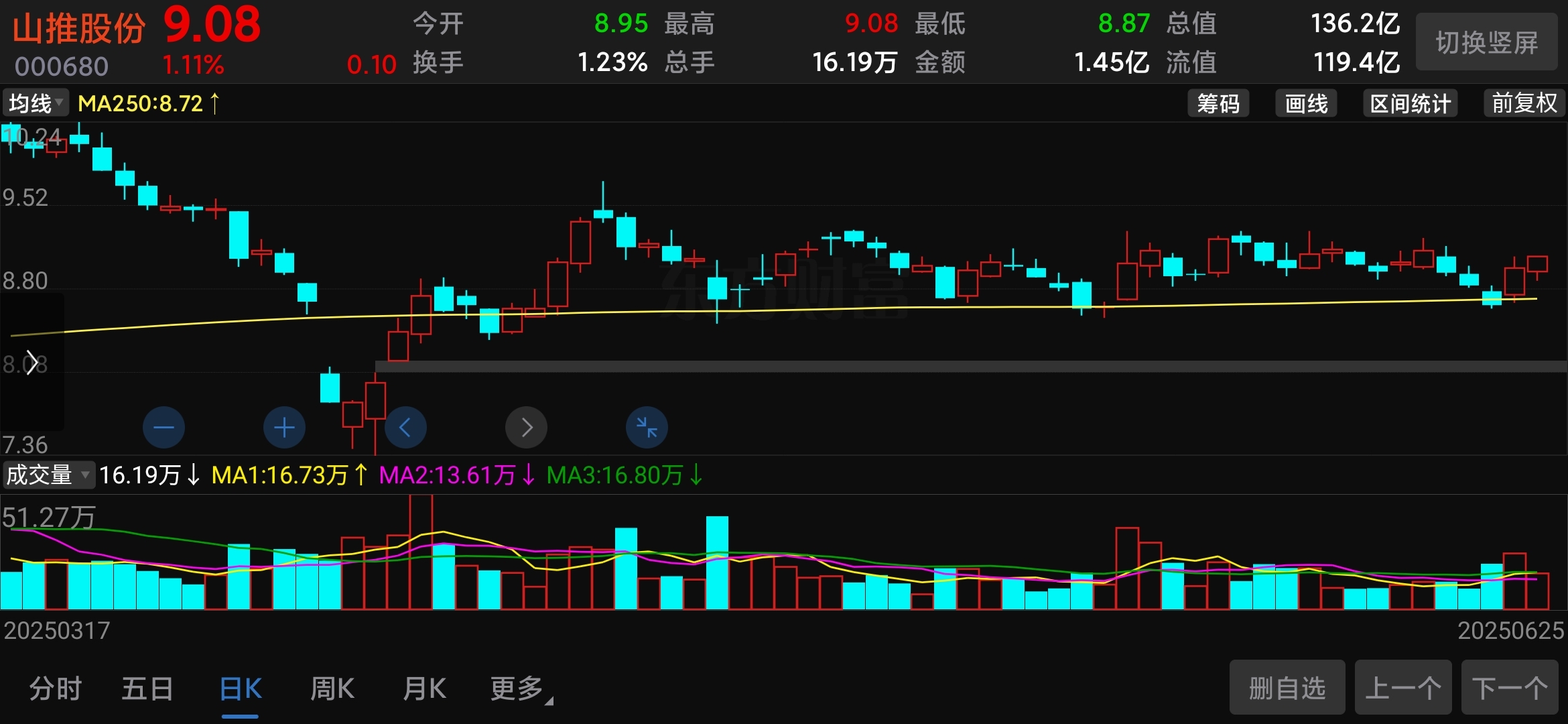Viewport: 1568px width, 724px height.
Task: Click price axis label 9.52
Action: (x=25, y=198)
